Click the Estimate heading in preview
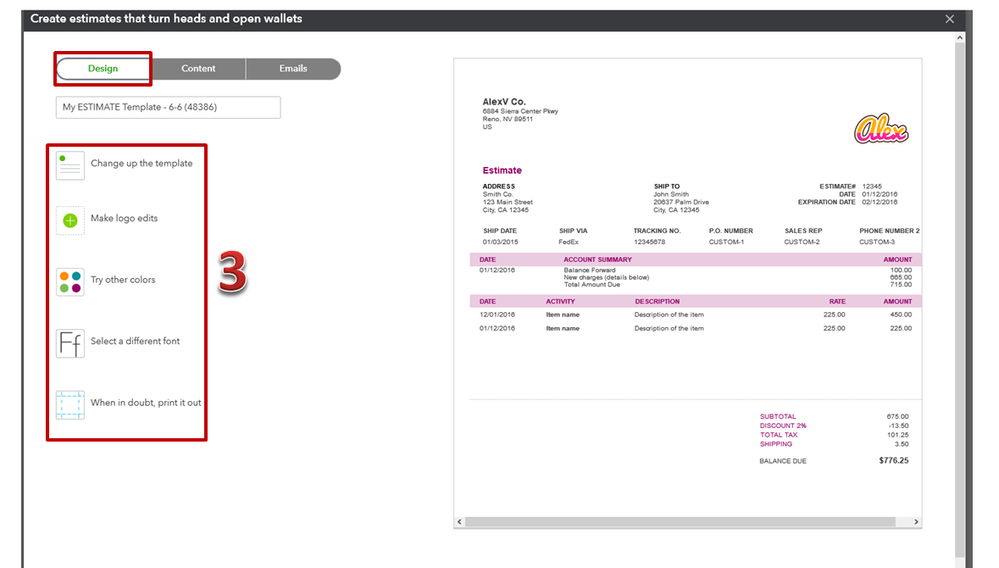Viewport: 999px width, 568px height. [x=502, y=171]
